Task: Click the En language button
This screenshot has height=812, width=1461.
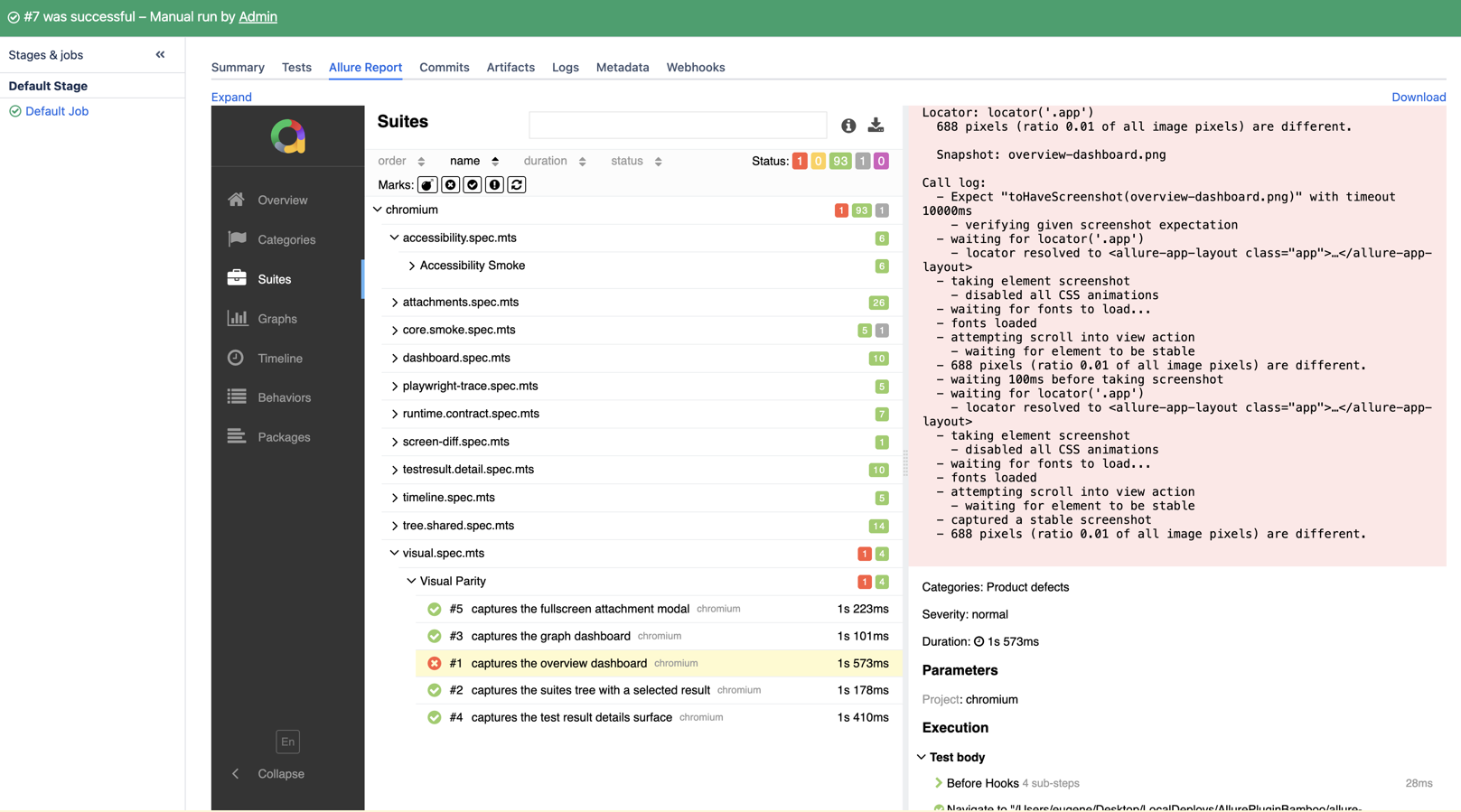Action: pyautogui.click(x=287, y=742)
